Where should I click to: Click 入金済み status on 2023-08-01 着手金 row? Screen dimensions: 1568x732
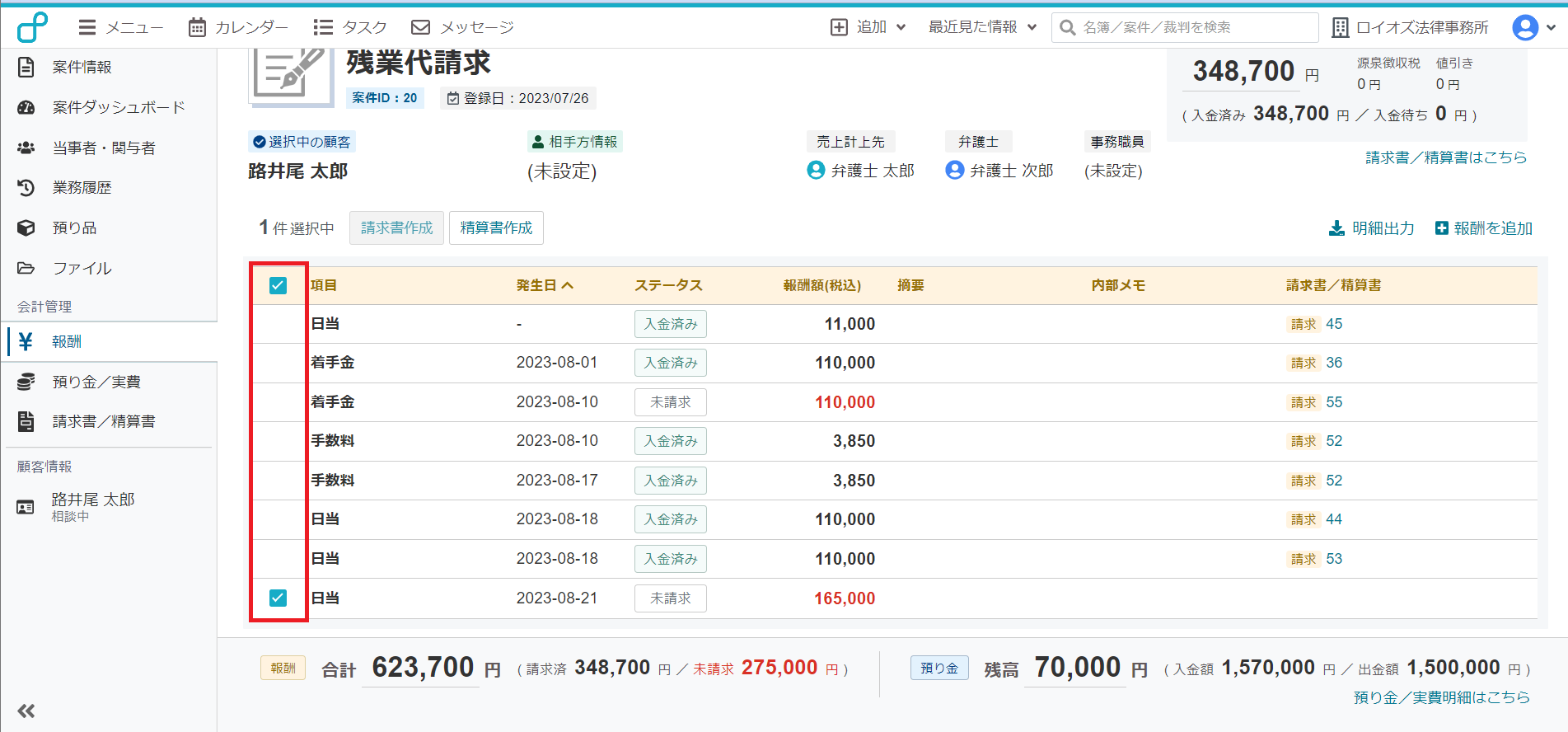click(x=671, y=363)
